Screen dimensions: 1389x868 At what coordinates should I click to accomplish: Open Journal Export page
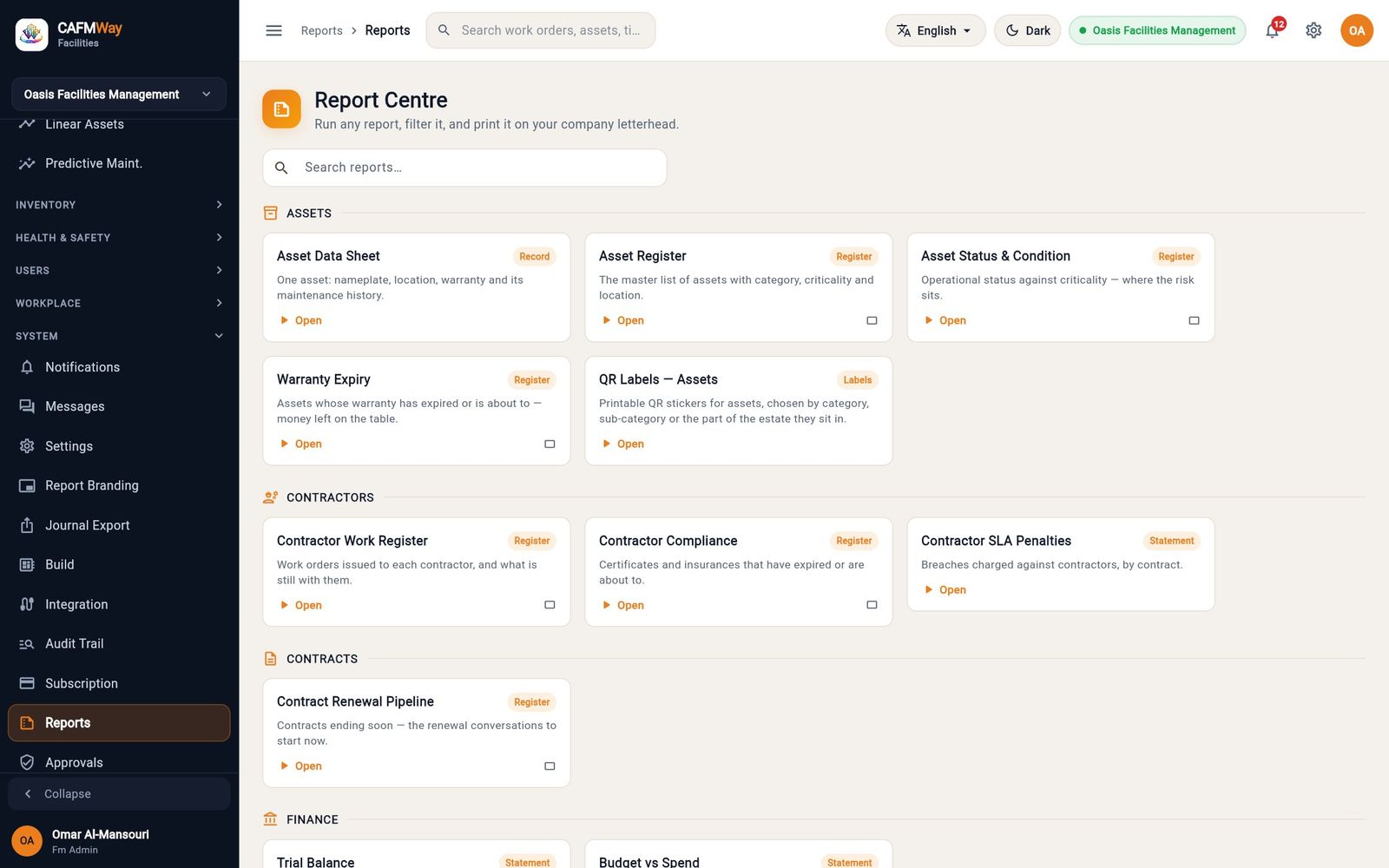coord(119,525)
